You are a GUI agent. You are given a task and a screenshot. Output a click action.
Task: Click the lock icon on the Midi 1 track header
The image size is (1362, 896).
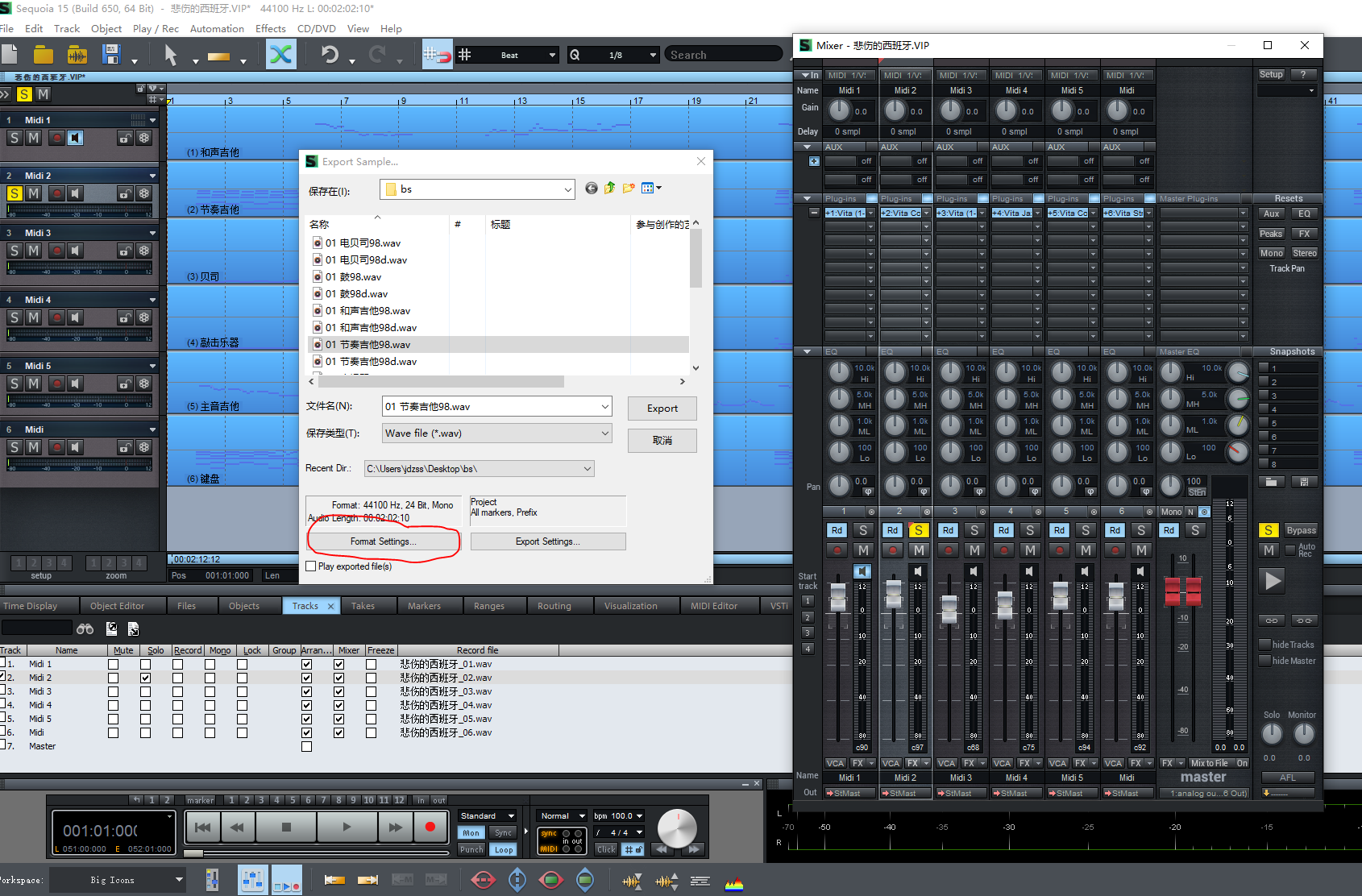(x=125, y=138)
